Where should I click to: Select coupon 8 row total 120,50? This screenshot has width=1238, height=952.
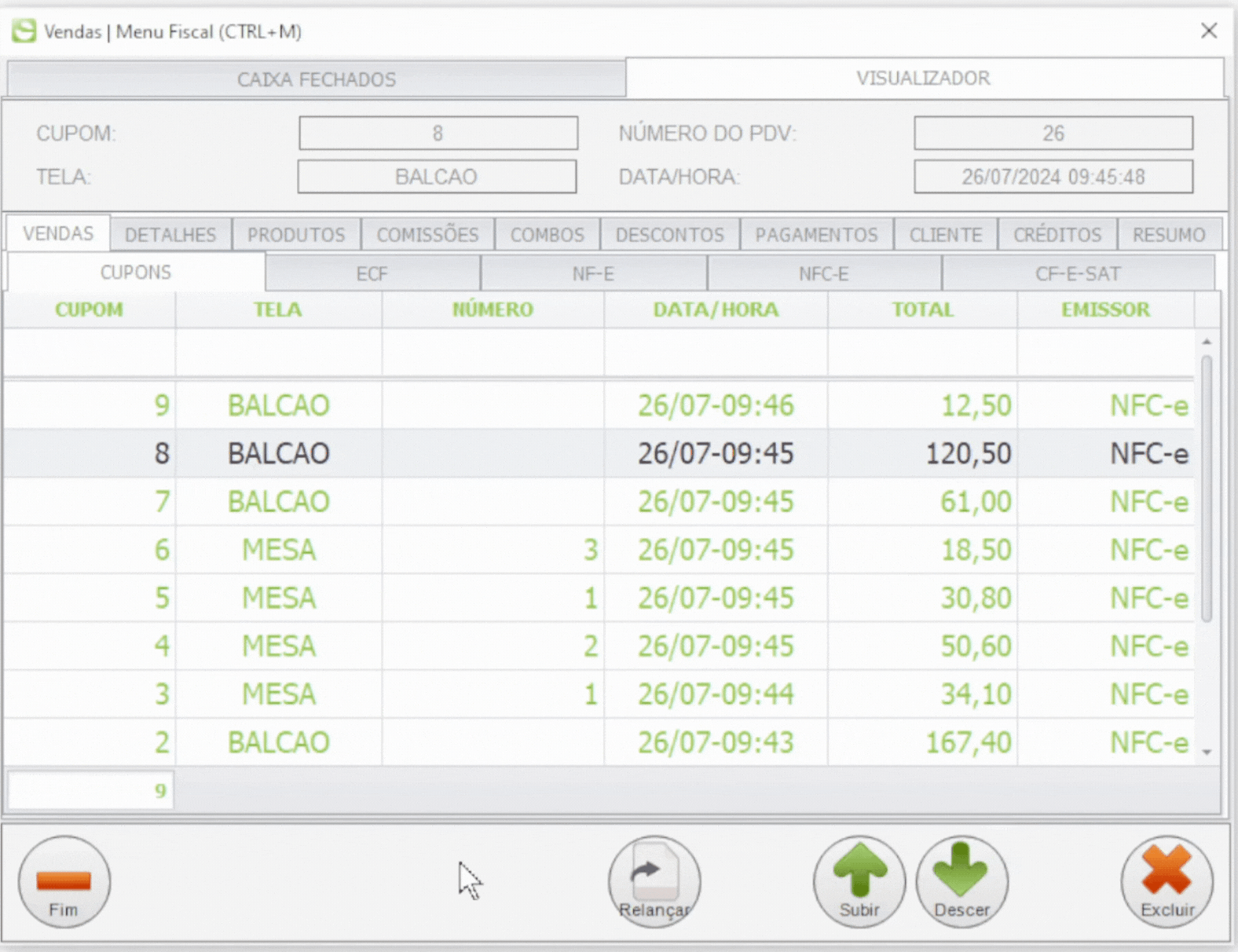(599, 453)
